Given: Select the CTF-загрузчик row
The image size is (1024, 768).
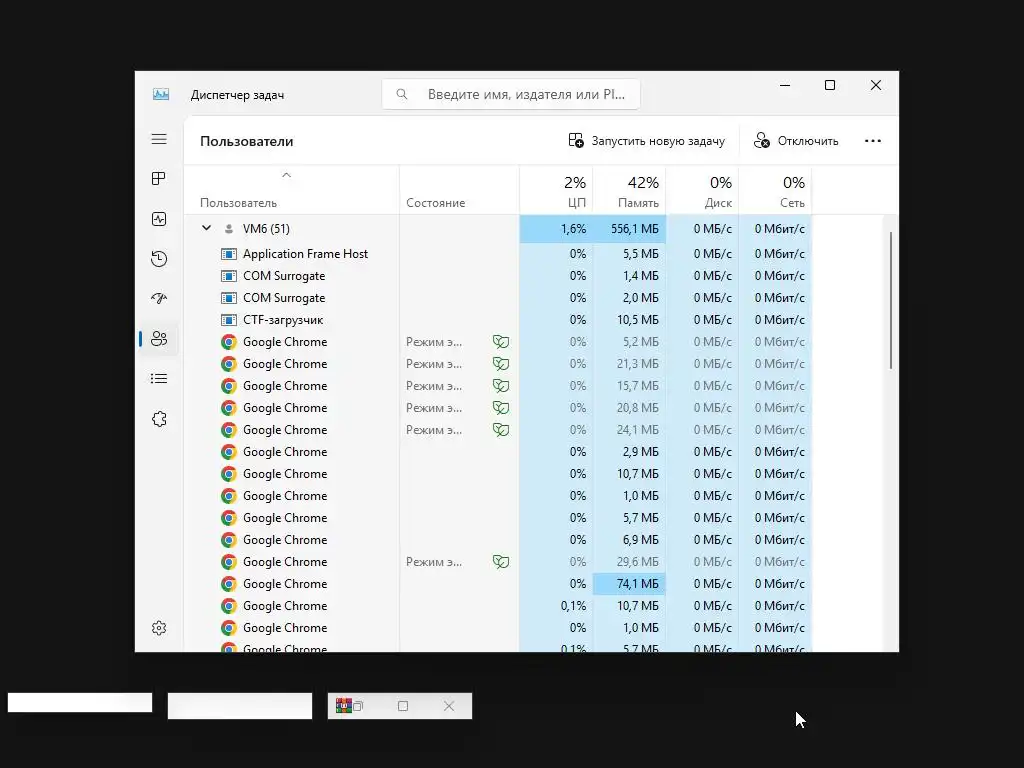Looking at the screenshot, I should pos(498,320).
